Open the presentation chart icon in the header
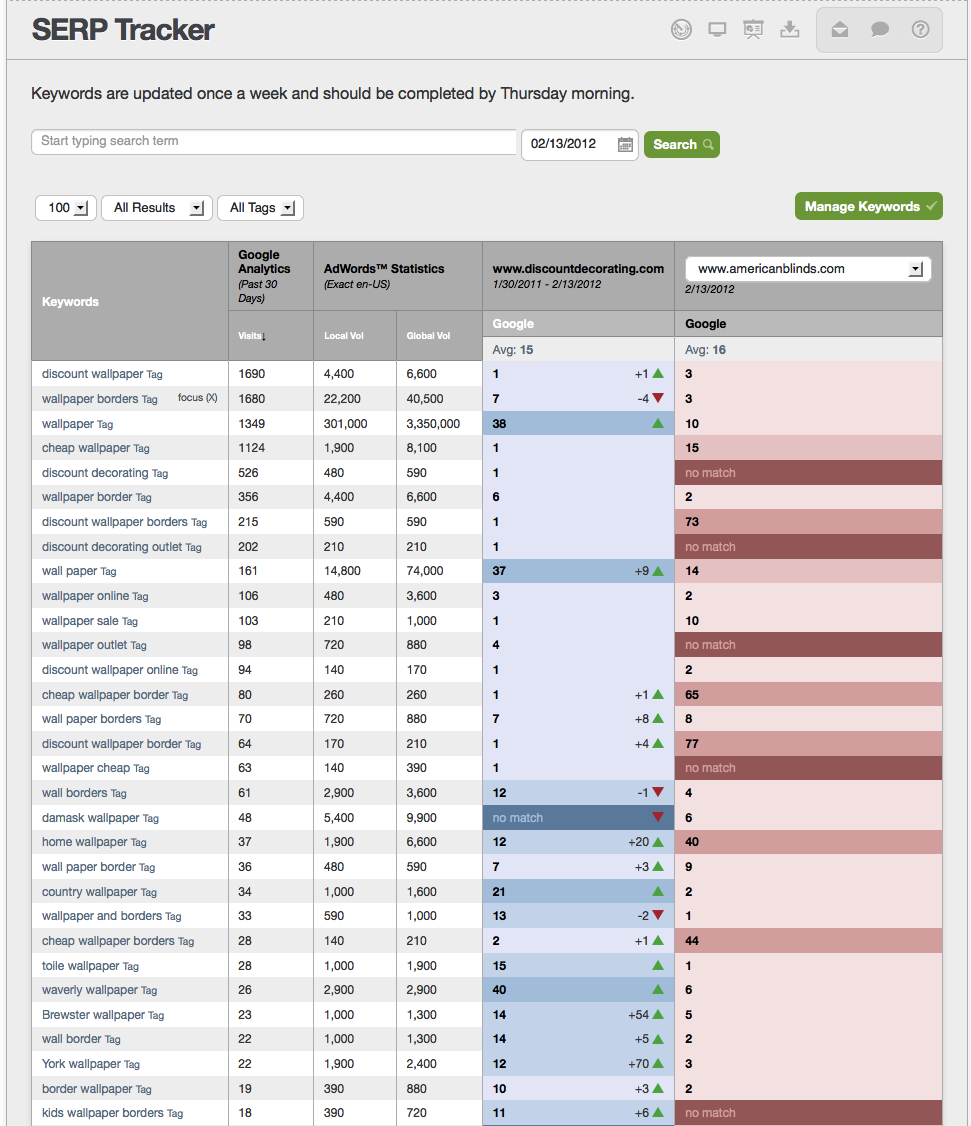The image size is (971, 1126). point(753,29)
